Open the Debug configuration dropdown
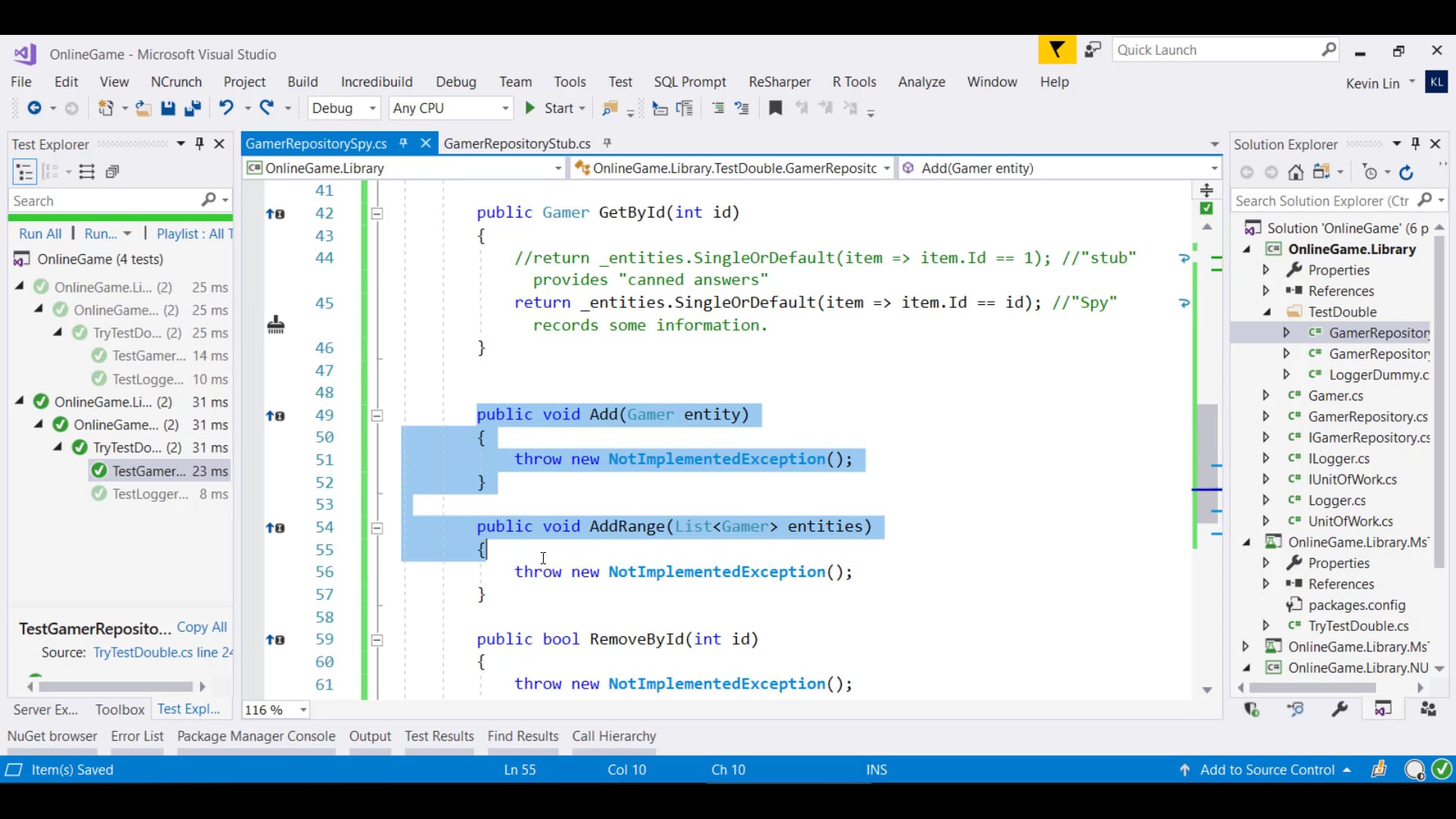Viewport: 1456px width, 819px height. coord(372,108)
